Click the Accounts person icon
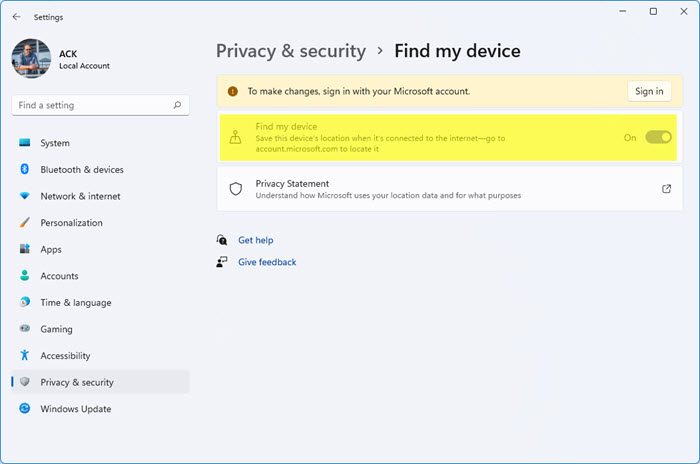This screenshot has width=700, height=464. pyautogui.click(x=25, y=276)
